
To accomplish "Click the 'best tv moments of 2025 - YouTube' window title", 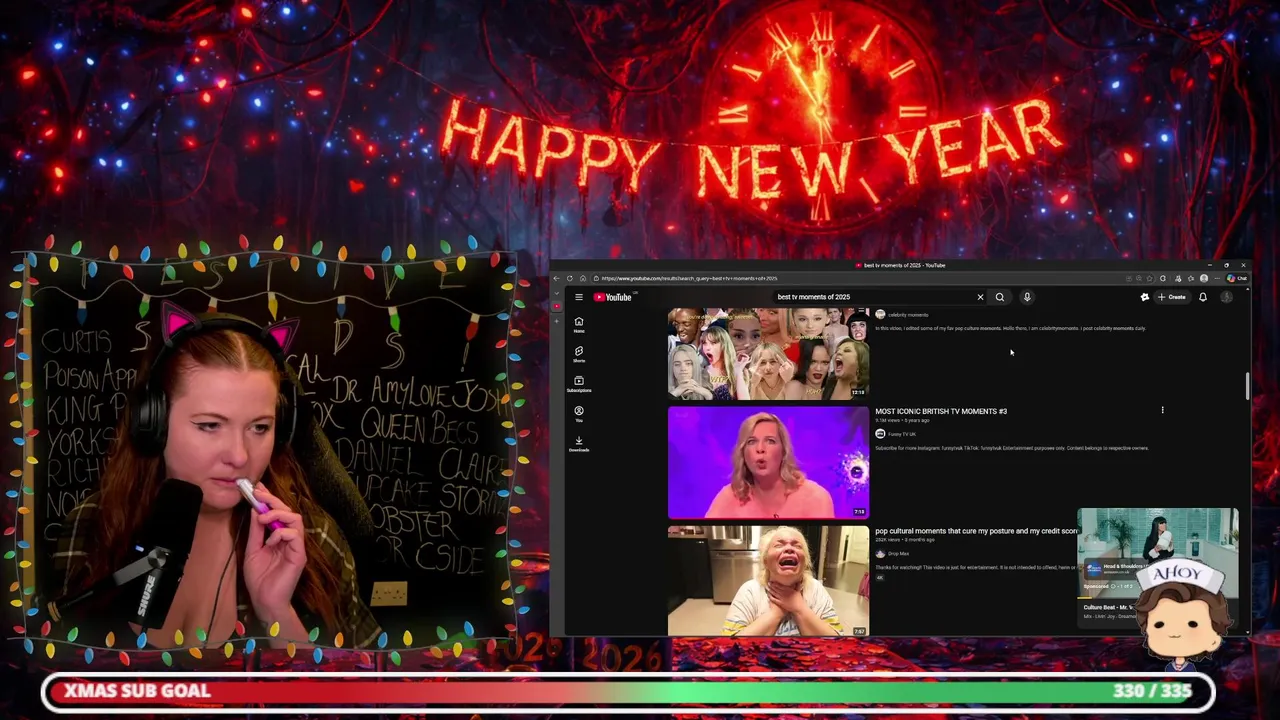I will click(x=904, y=265).
